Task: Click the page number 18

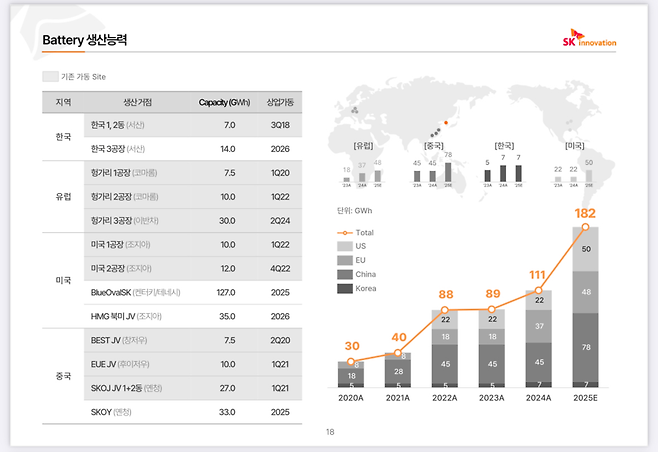Action: 330,432
